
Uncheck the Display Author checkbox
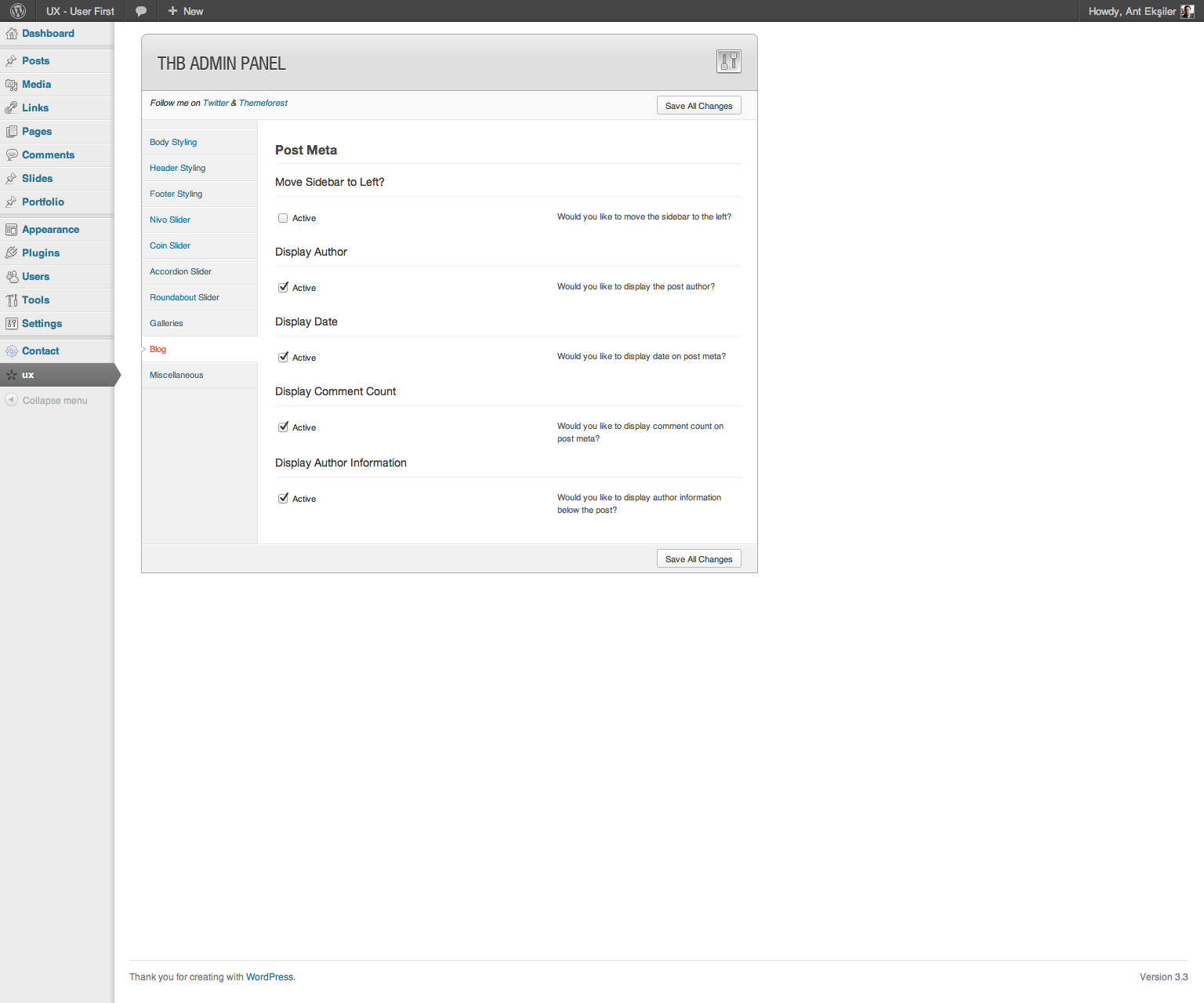283,288
